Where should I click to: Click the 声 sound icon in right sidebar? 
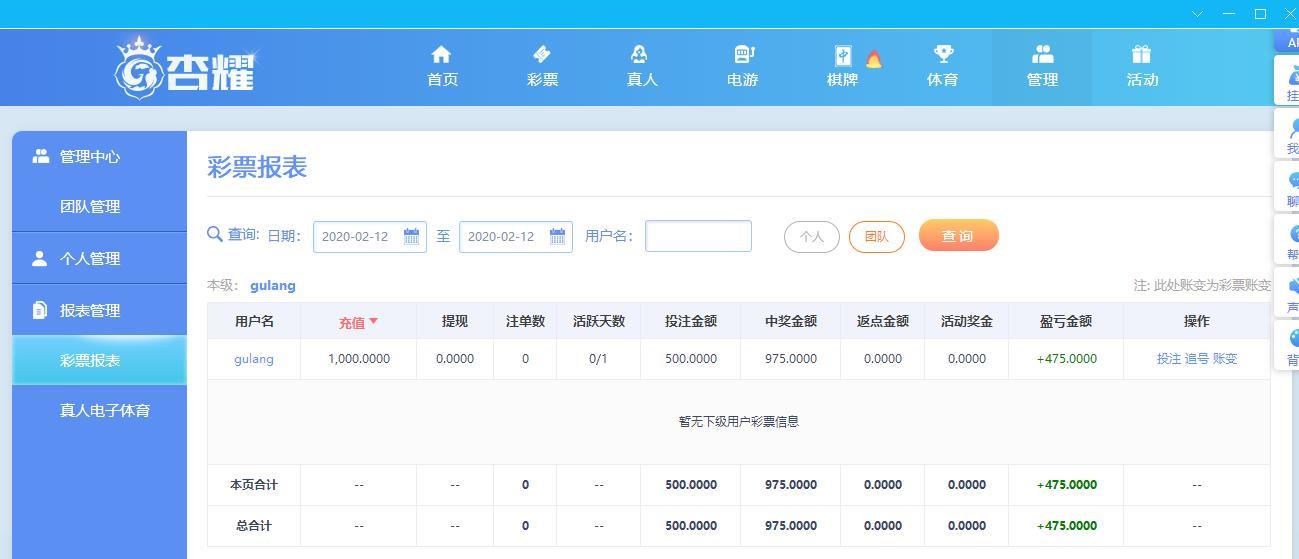[1292, 286]
